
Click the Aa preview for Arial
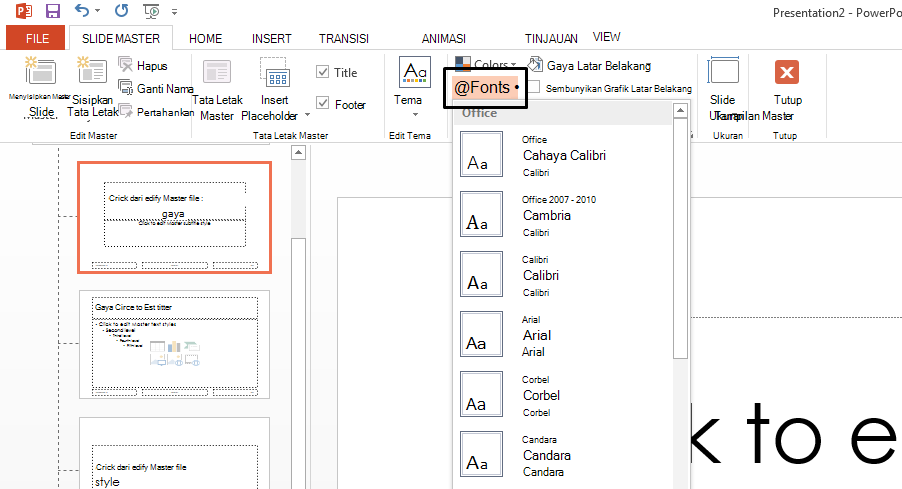coord(481,334)
